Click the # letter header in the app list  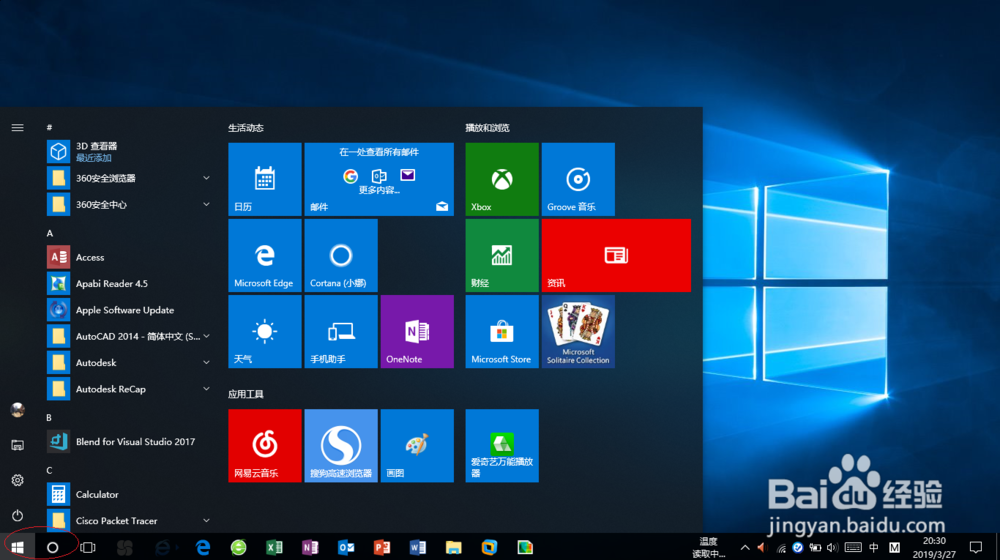(49, 128)
